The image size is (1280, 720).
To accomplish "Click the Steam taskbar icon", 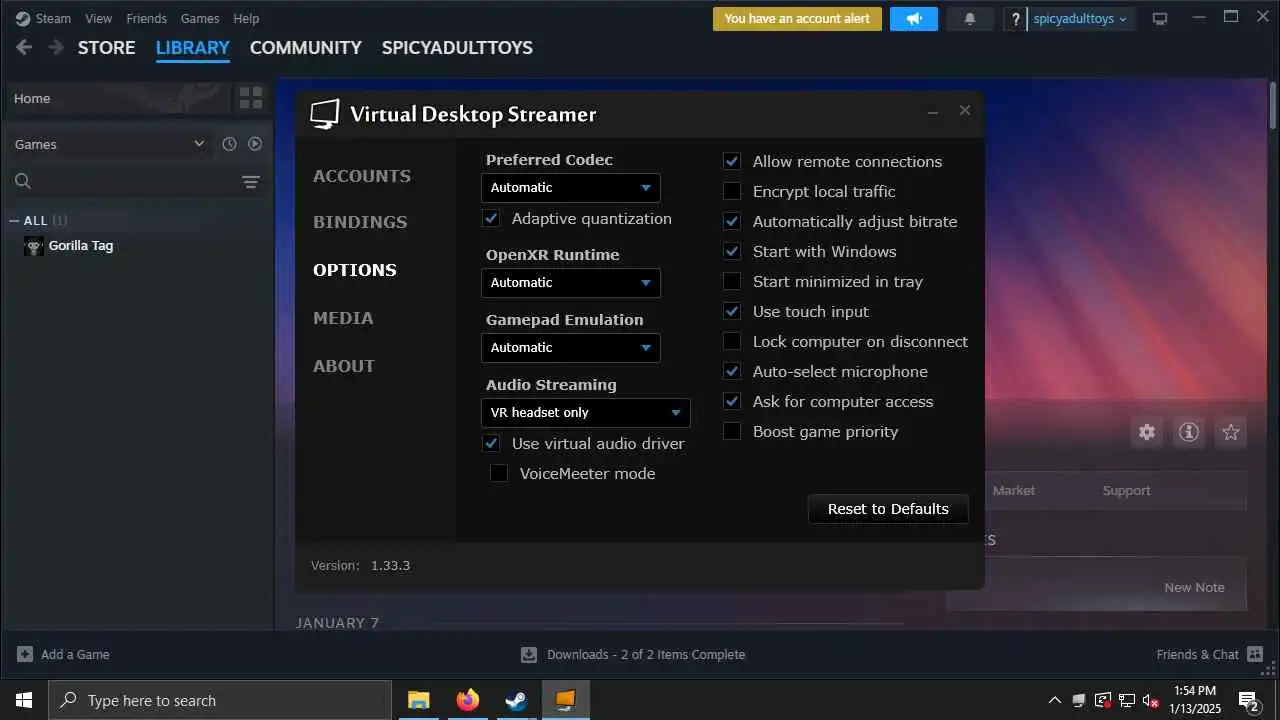I will pos(516,700).
